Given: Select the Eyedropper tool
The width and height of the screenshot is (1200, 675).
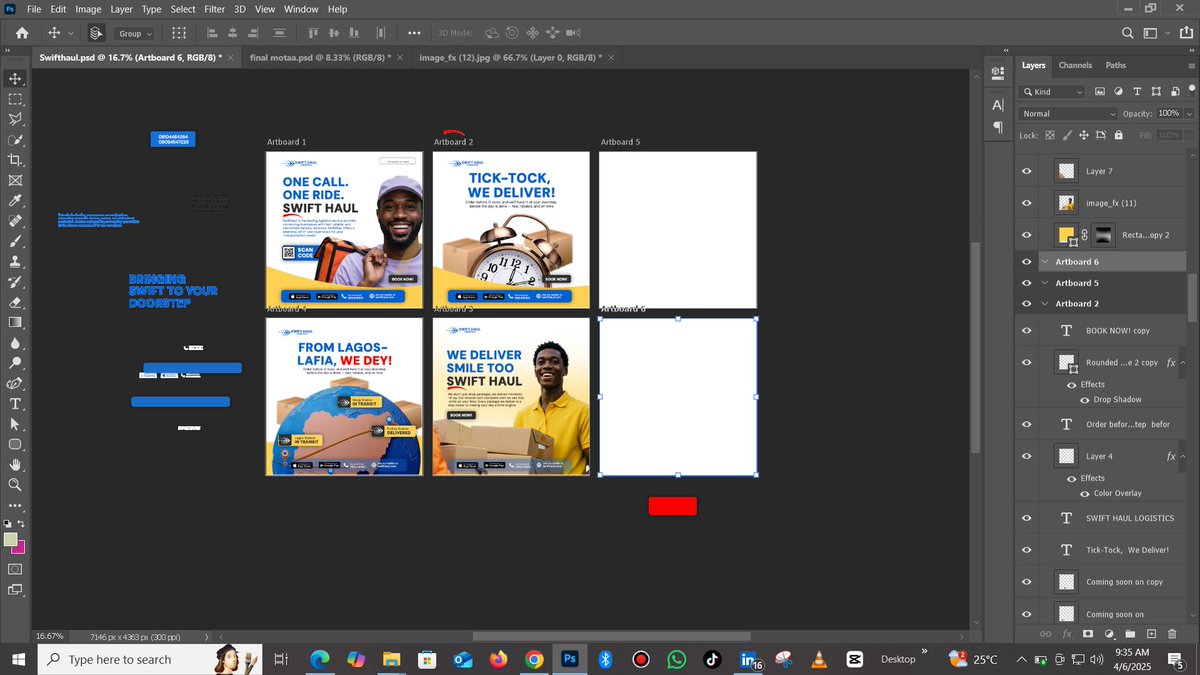Looking at the screenshot, I should coord(15,201).
